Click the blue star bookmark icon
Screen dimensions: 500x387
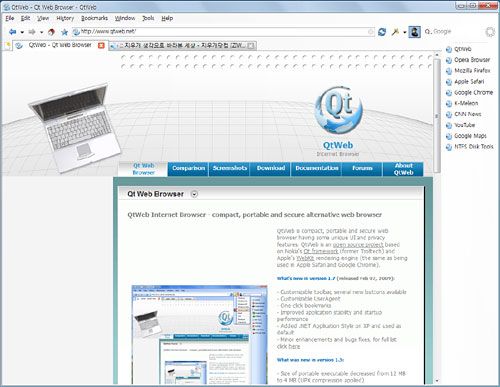64,32
